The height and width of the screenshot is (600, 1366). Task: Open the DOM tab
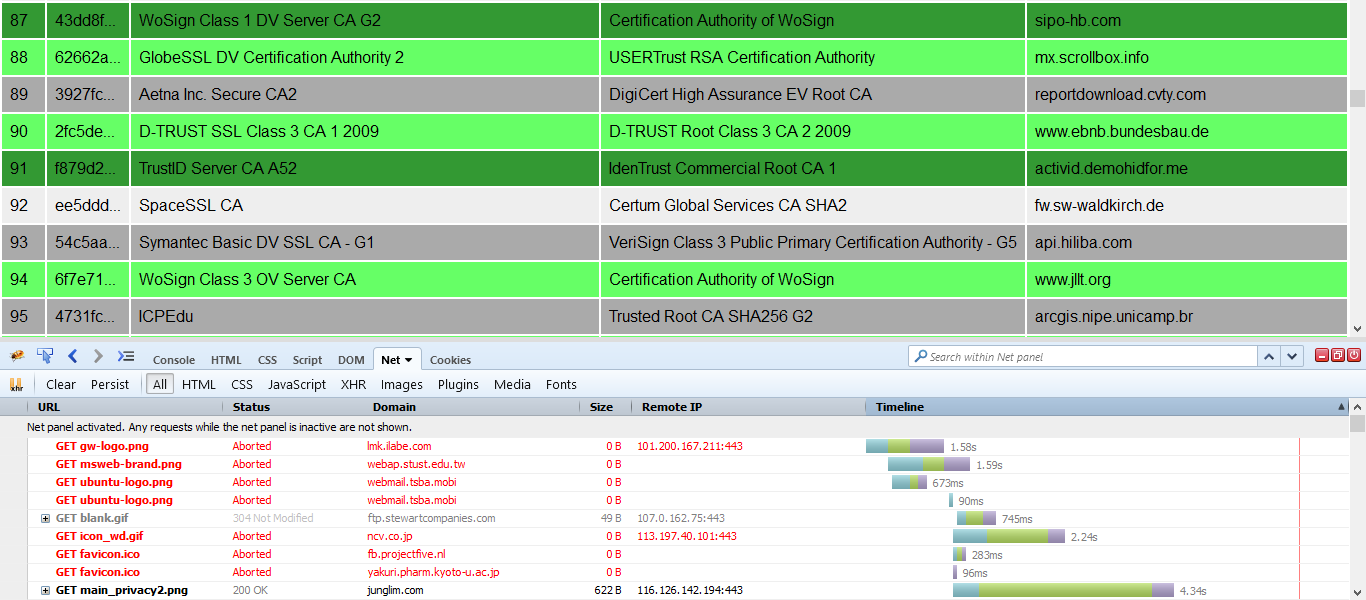coord(351,360)
